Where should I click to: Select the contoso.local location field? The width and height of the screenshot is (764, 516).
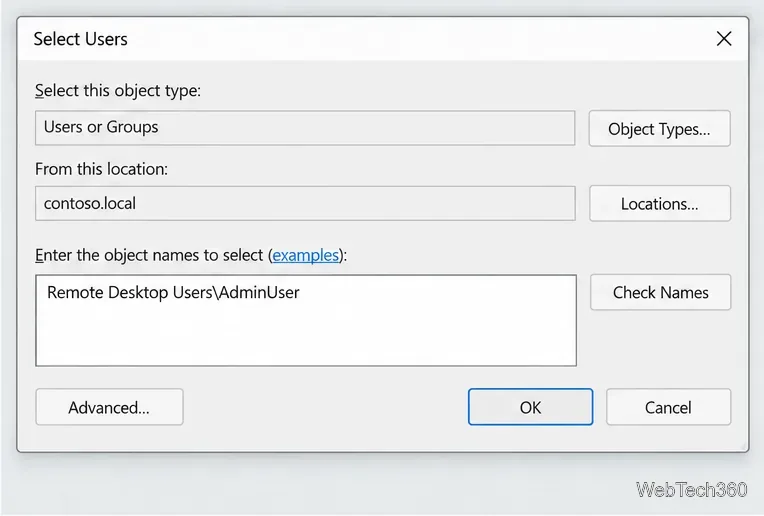tap(305, 203)
